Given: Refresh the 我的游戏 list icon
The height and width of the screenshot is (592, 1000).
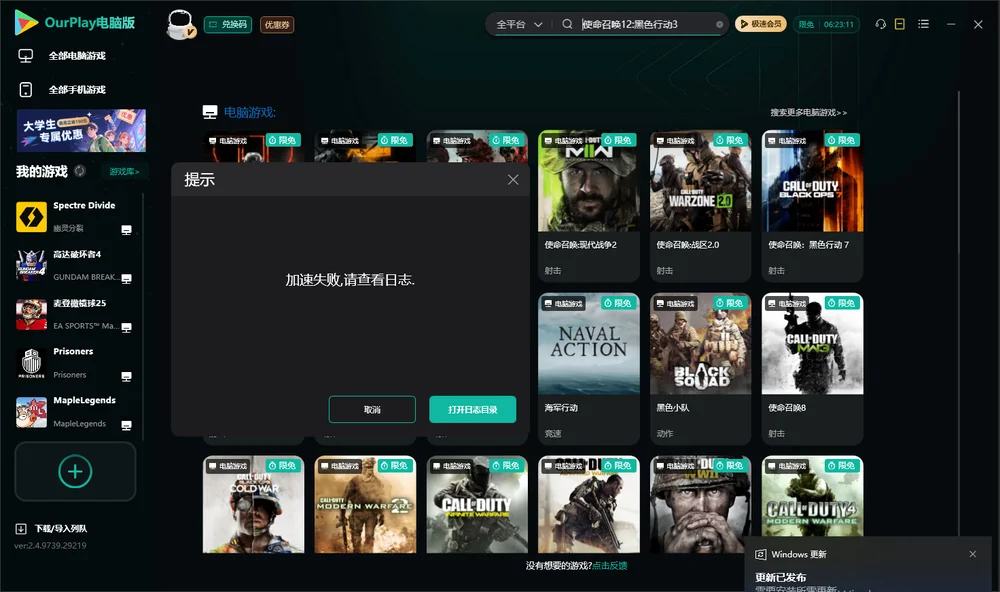Looking at the screenshot, I should coord(80,171).
